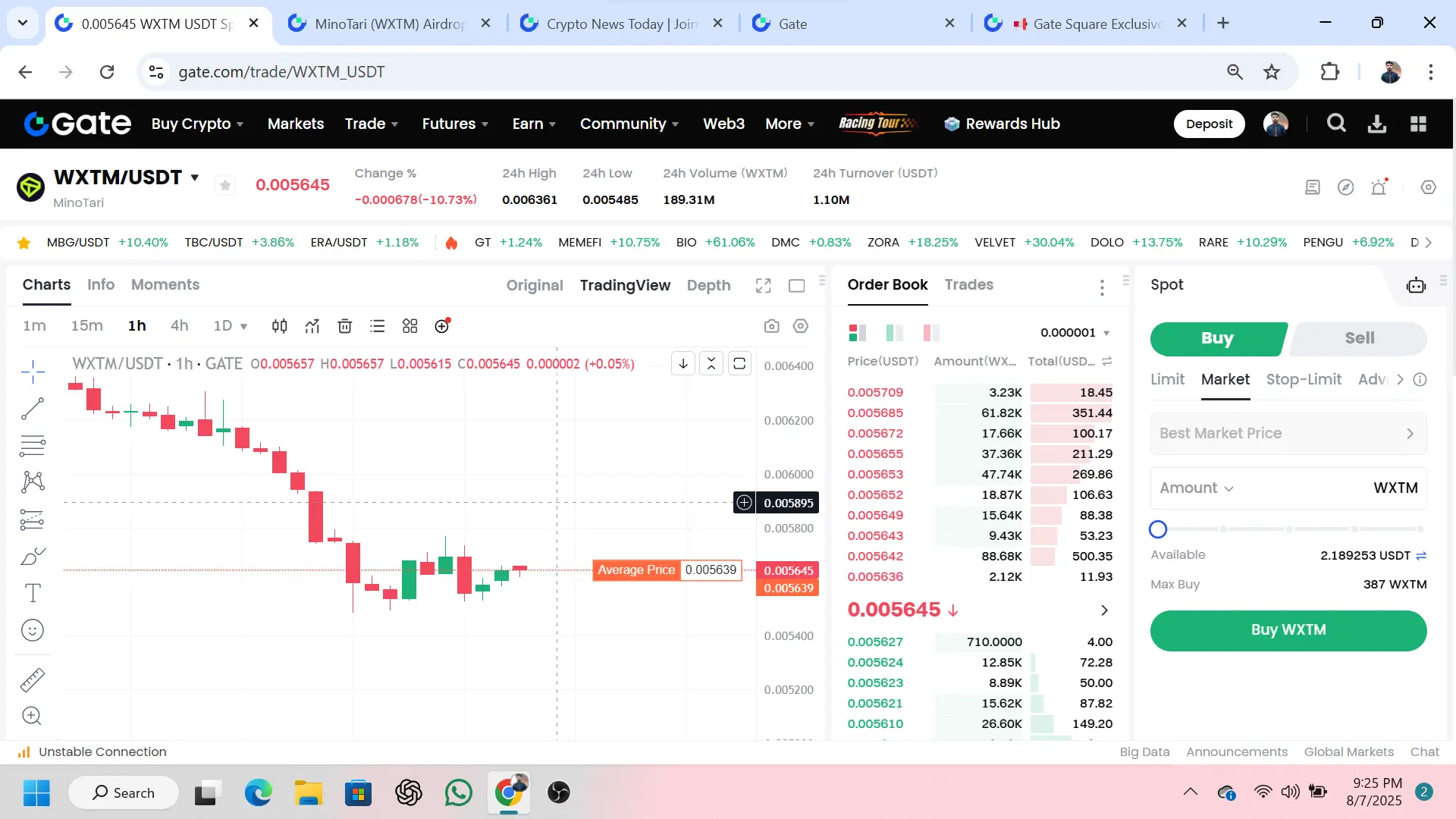Toggle the Total column unit switch

click(x=1107, y=361)
